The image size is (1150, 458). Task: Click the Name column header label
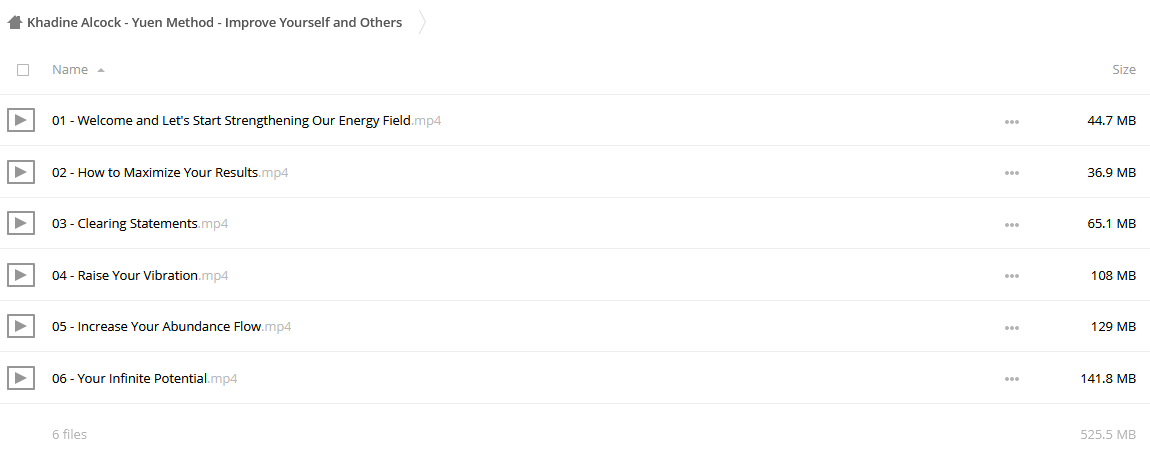pyautogui.click(x=70, y=70)
